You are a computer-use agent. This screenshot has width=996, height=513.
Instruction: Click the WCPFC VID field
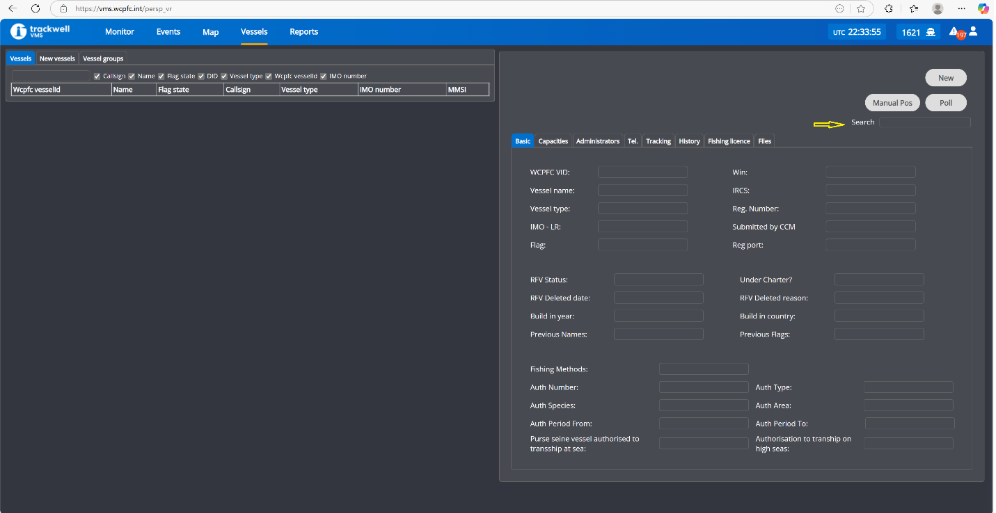(643, 172)
